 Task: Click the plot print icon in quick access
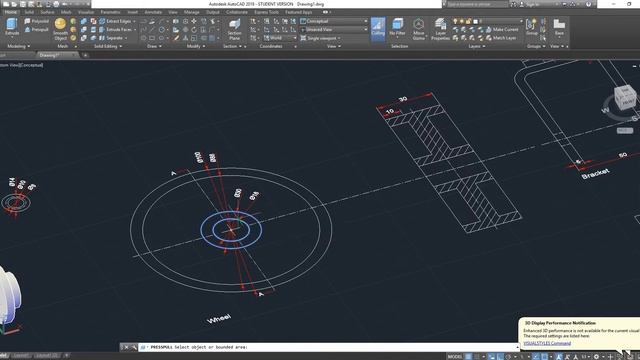tap(56, 4)
